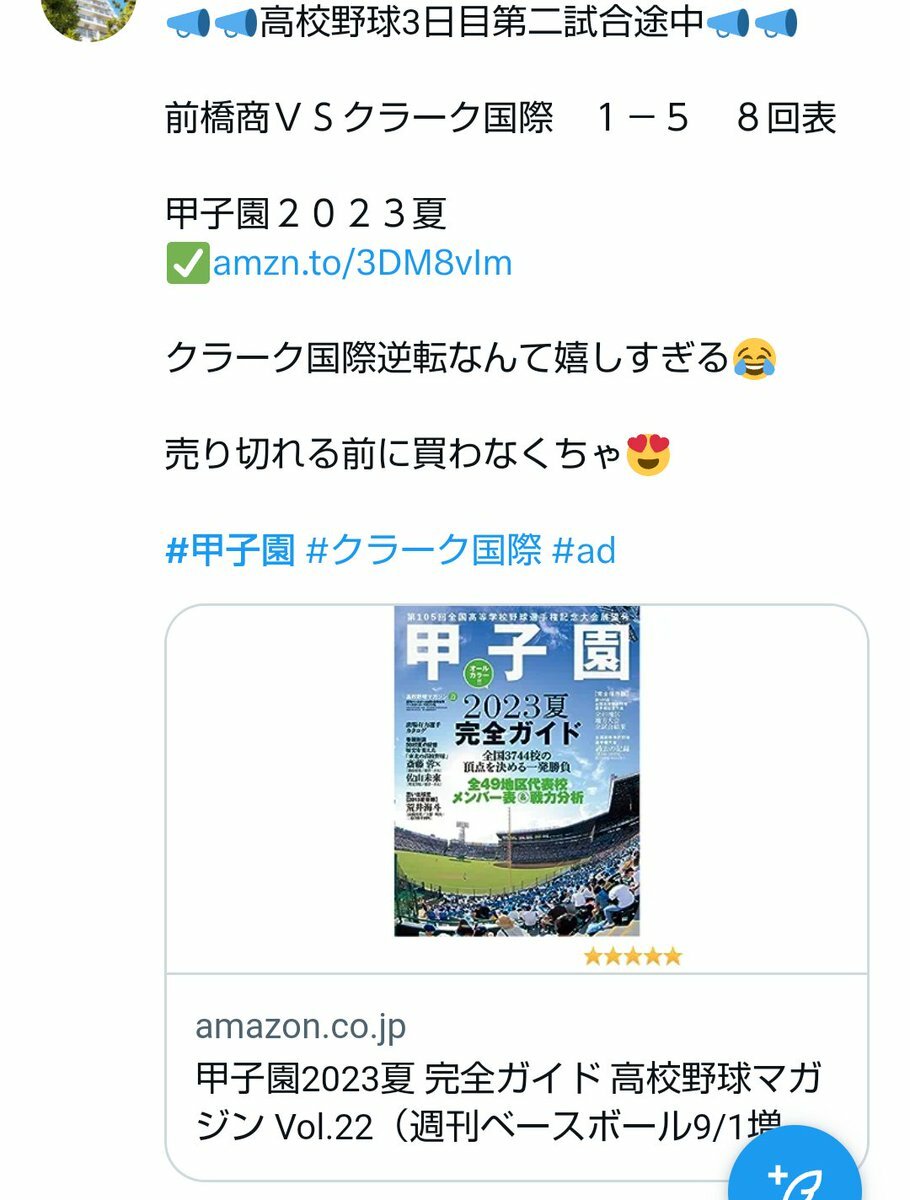Image resolution: width=910 pixels, height=1200 pixels.
Task: Tap the heart-eyes emoji after 買わなくちゃ
Action: click(x=648, y=454)
